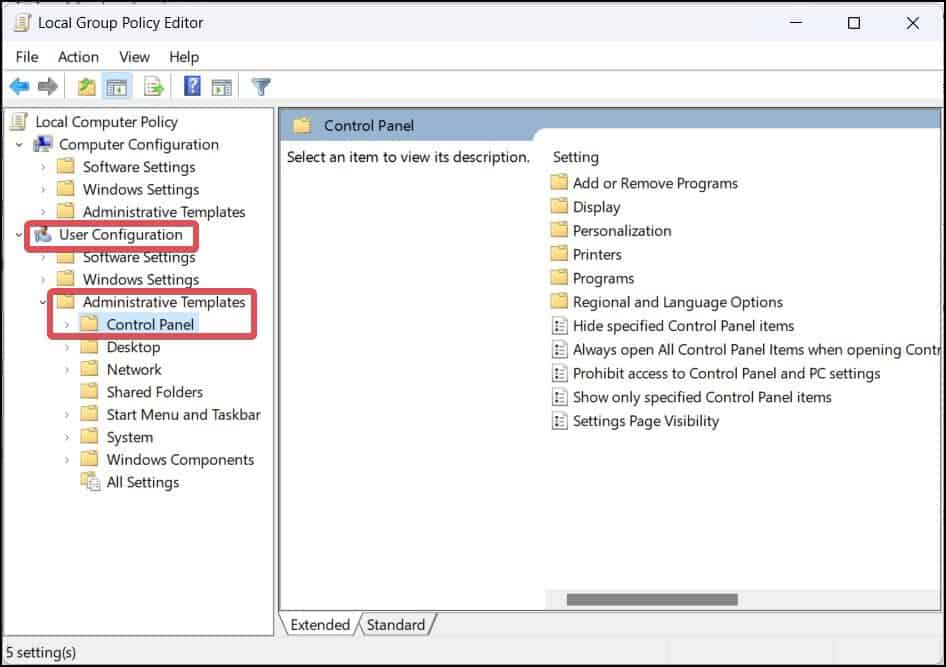Select the System tree item label
This screenshot has height=667, width=946.
click(x=130, y=437)
